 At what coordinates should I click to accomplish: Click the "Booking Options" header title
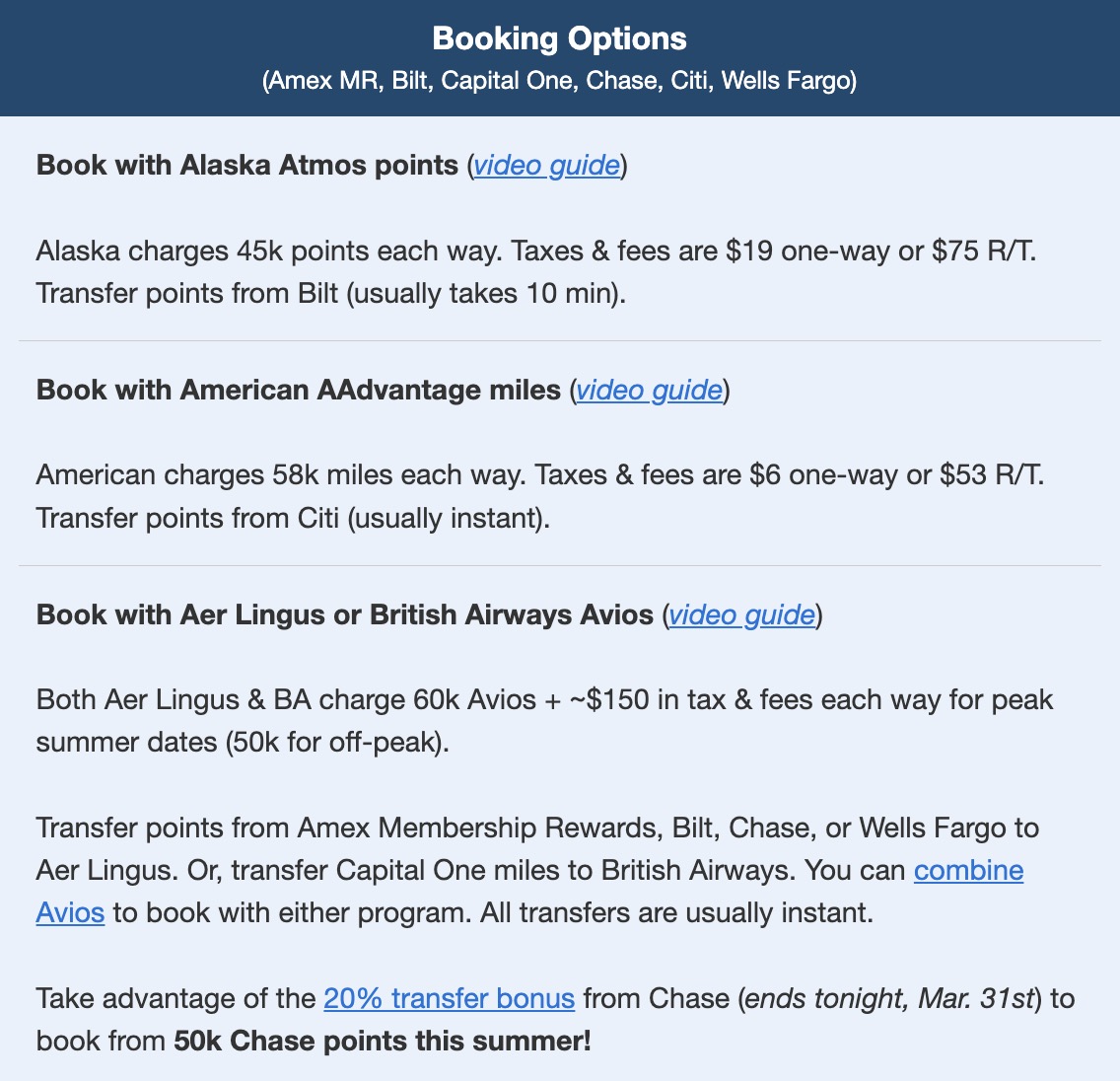coord(559,38)
